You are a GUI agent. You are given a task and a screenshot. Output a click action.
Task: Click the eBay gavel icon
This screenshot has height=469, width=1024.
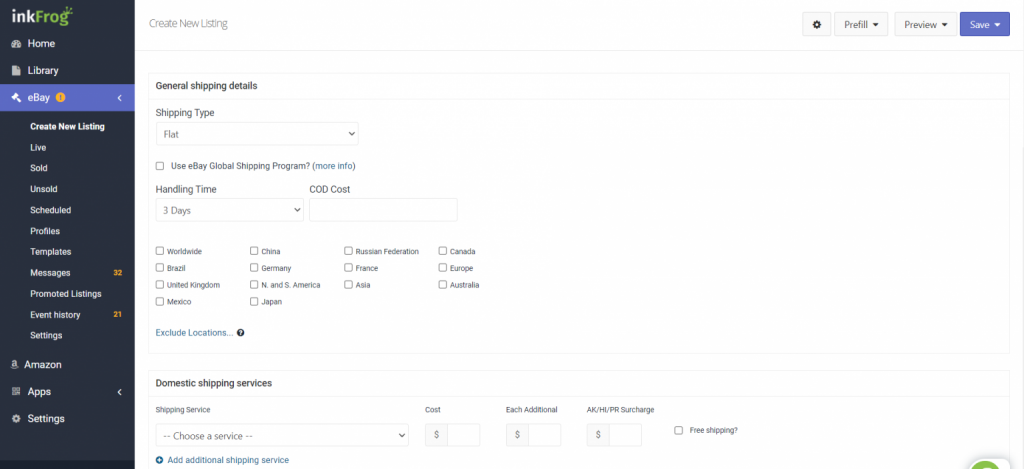(16, 98)
